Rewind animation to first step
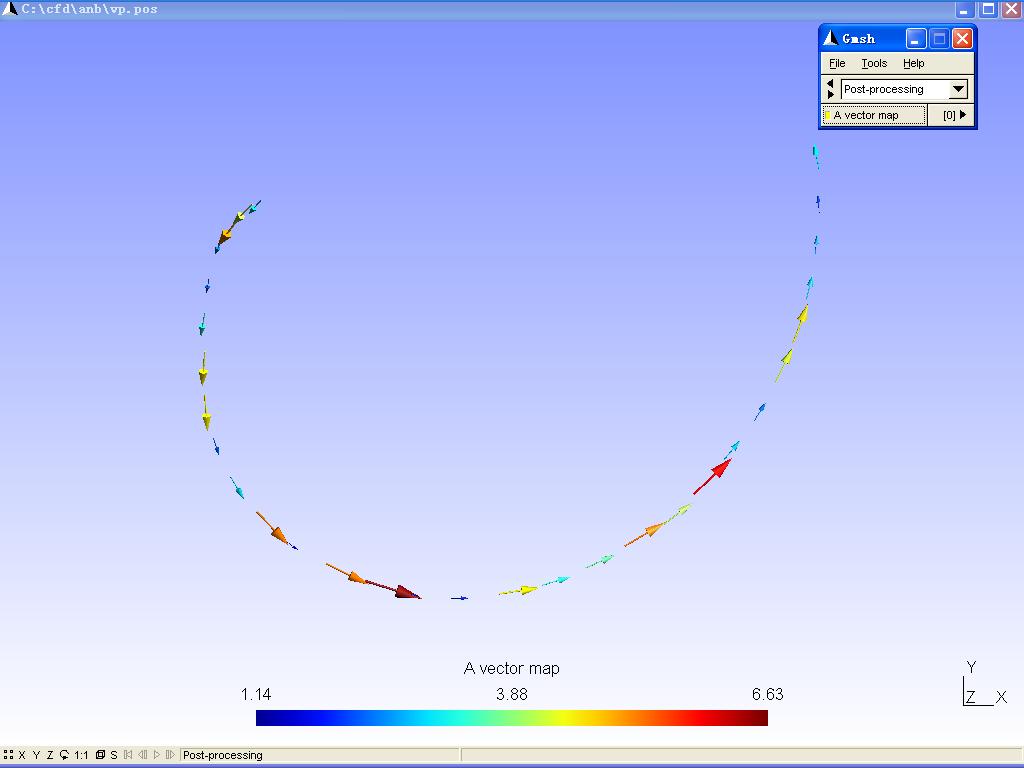Screen dimensions: 1024x768 [x=128, y=755]
